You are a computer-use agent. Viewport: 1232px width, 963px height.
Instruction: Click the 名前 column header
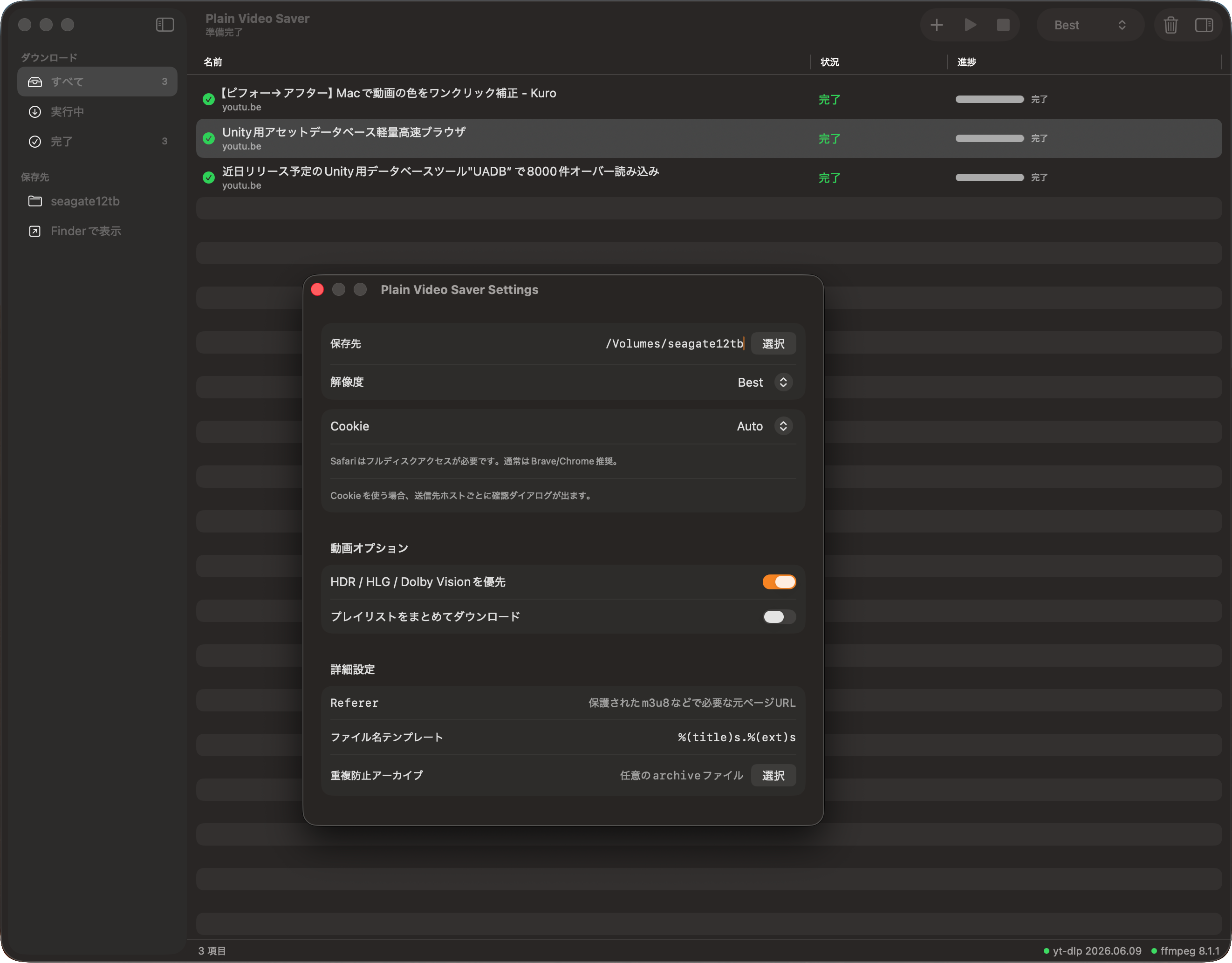(212, 62)
